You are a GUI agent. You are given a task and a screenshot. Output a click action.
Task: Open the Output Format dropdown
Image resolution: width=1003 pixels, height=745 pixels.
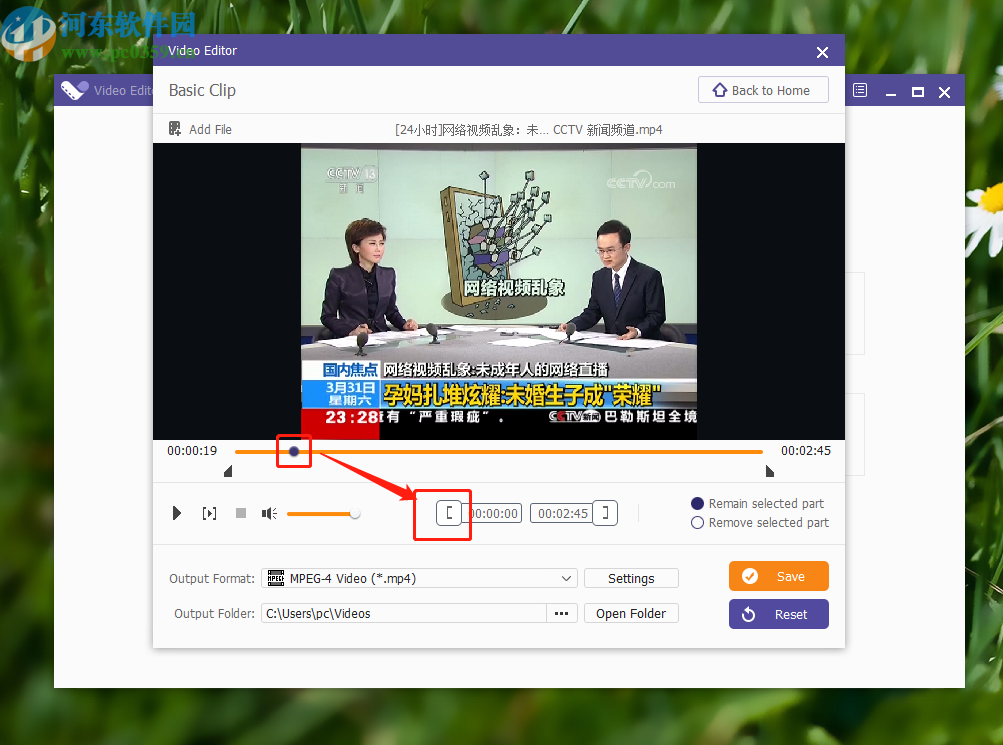click(x=566, y=578)
